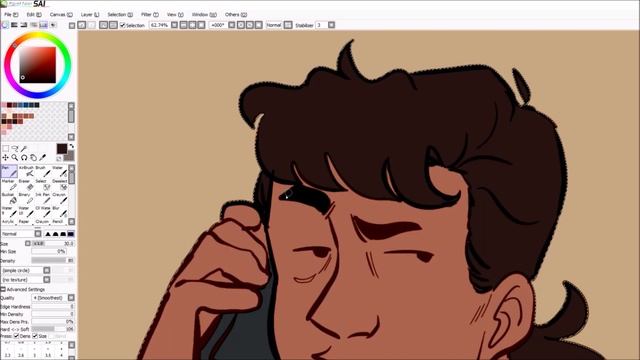
Task: Toggle the Dens pressure checkbox
Action: click(16, 336)
